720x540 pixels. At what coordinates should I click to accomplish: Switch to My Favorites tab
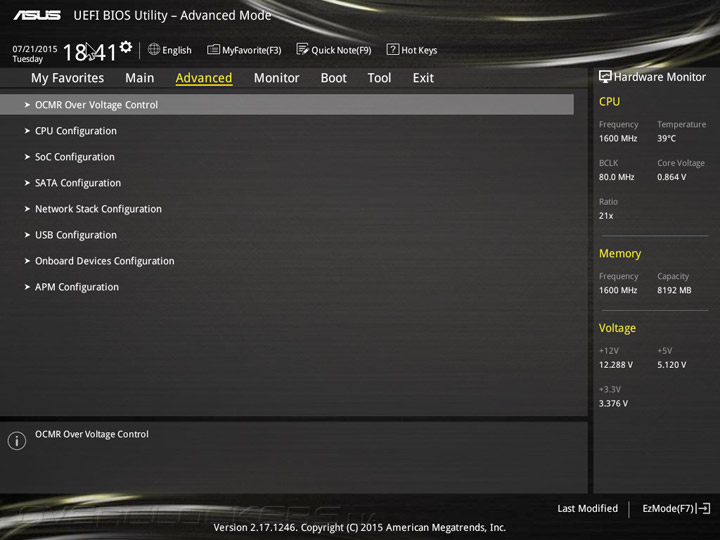click(x=68, y=78)
